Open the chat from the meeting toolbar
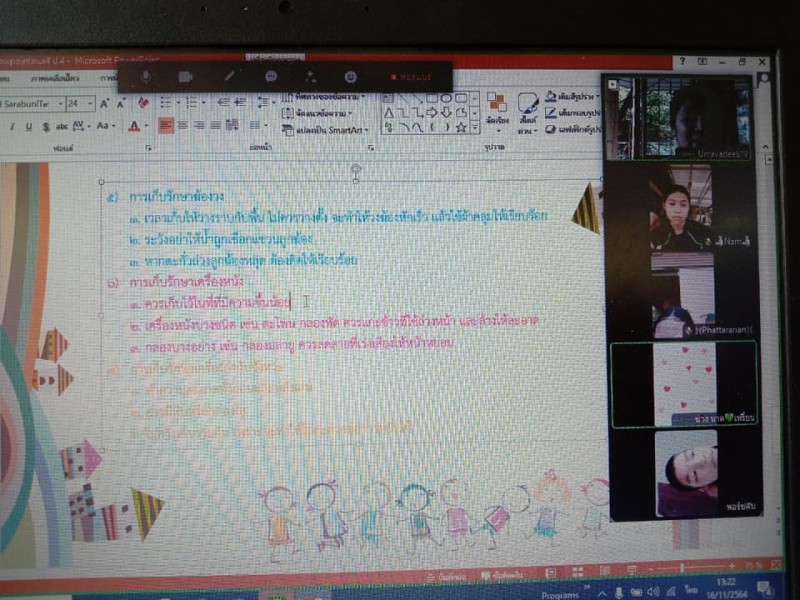 point(271,76)
